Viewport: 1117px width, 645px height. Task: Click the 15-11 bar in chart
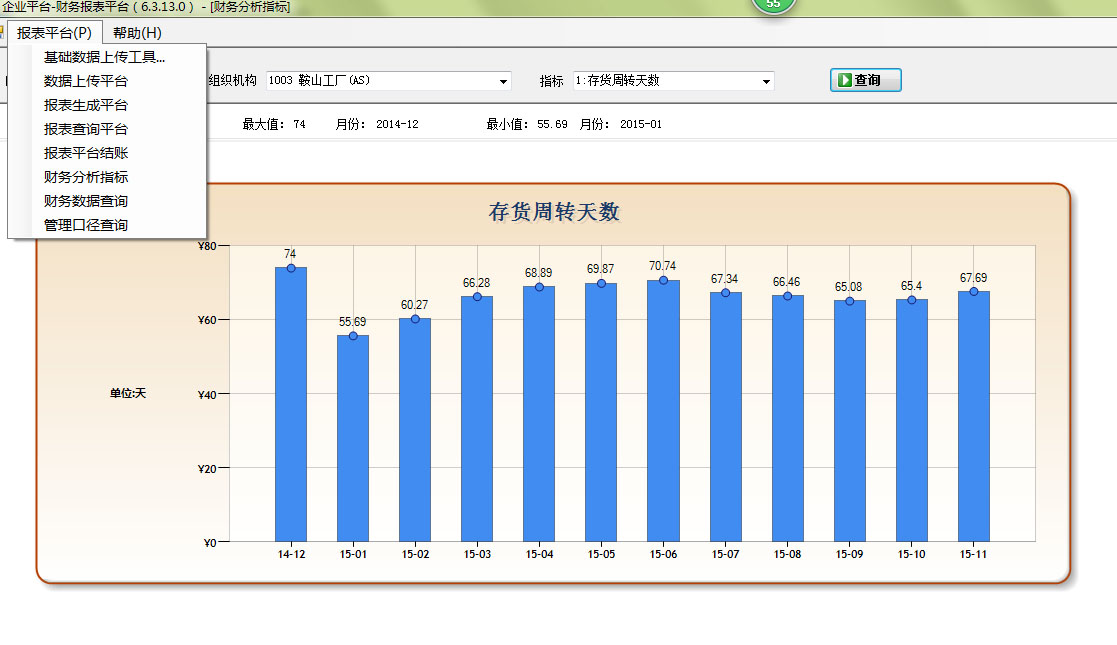(x=973, y=416)
